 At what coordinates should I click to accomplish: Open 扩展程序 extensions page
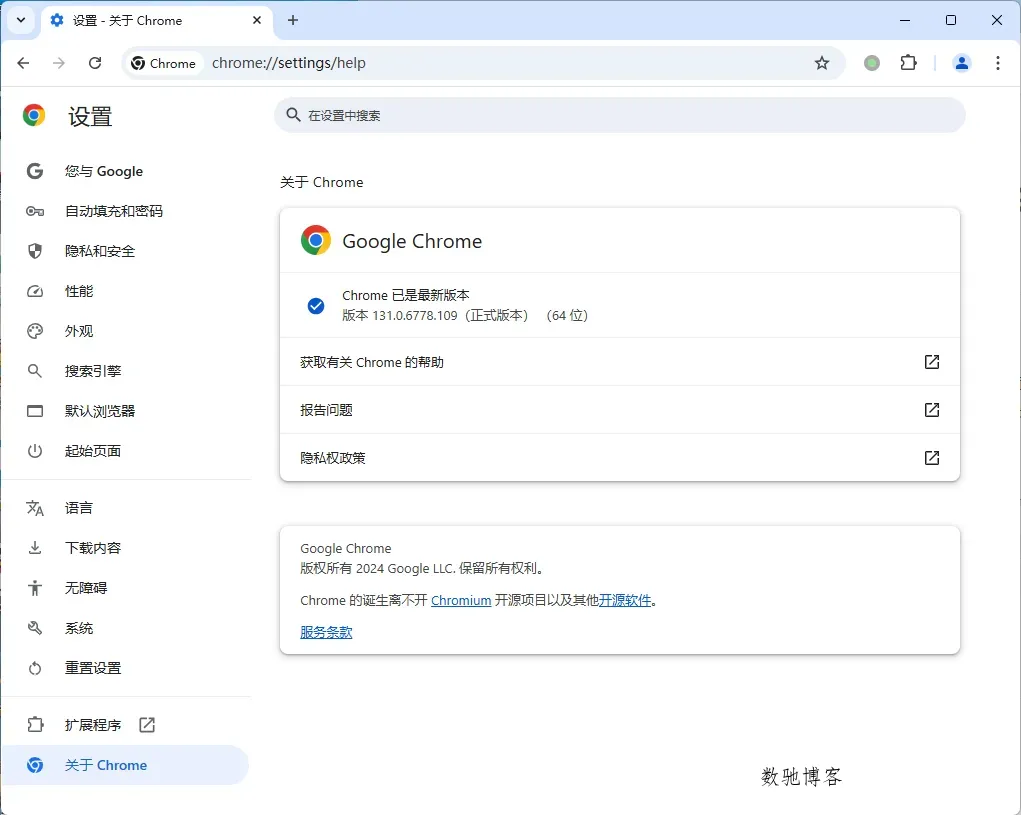(x=127, y=725)
